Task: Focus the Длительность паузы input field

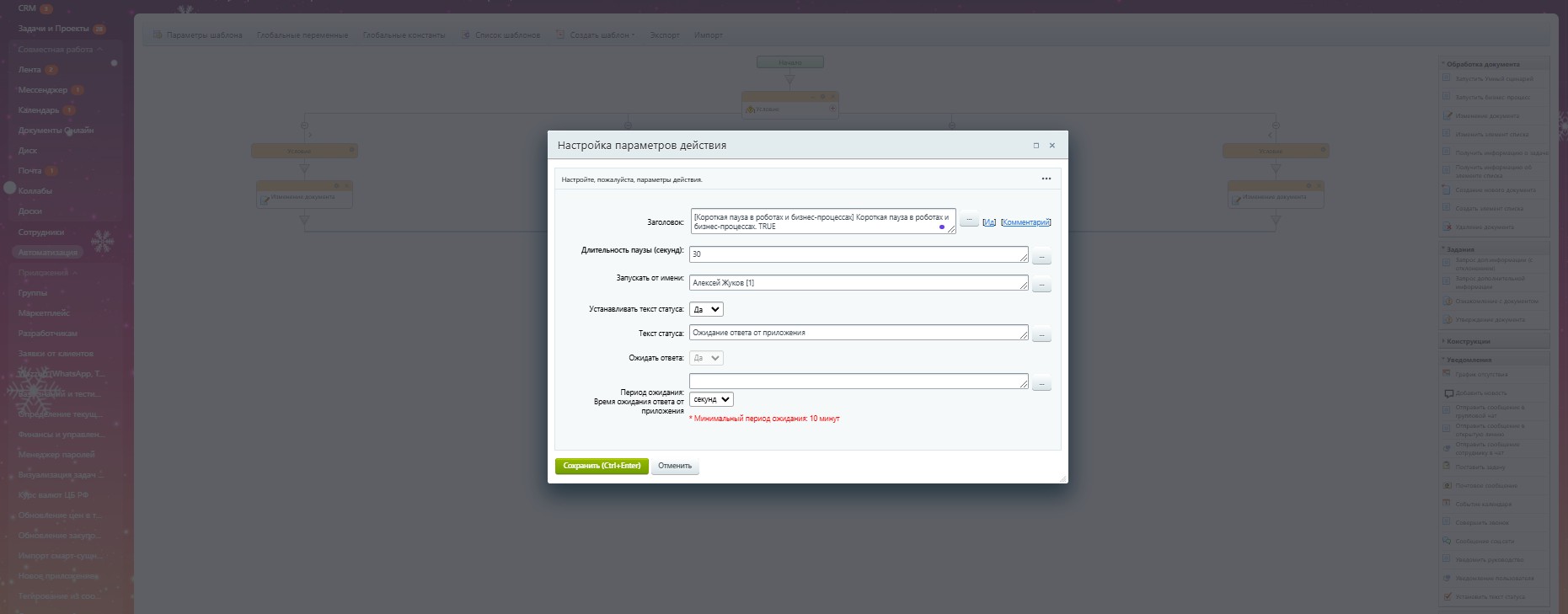Action: 858,254
